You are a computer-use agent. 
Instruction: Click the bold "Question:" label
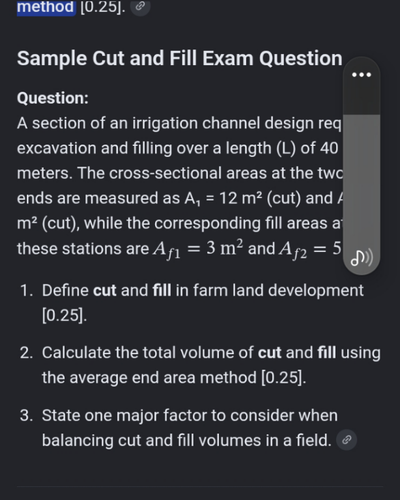[x=53, y=98]
